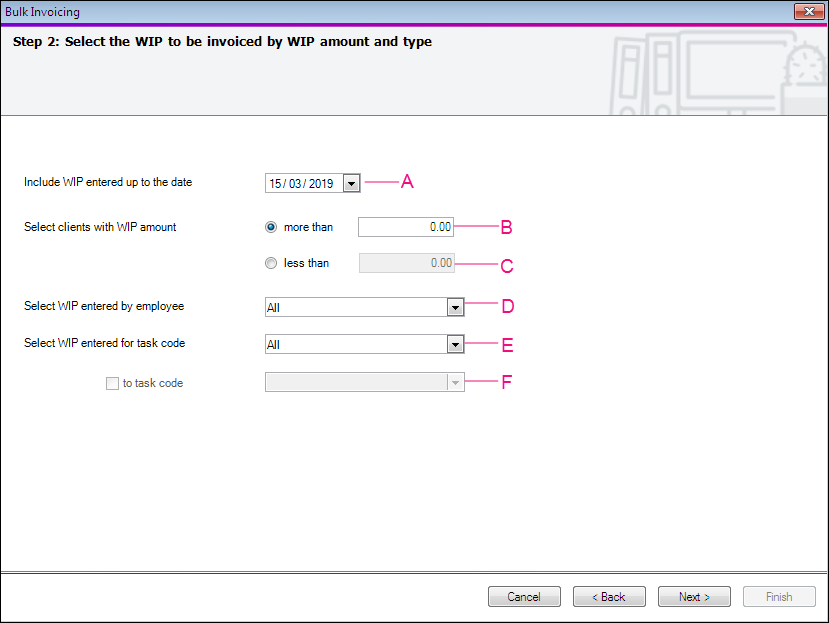Click the day "15" in date field
Screen dimensions: 829x623
[x=277, y=184]
